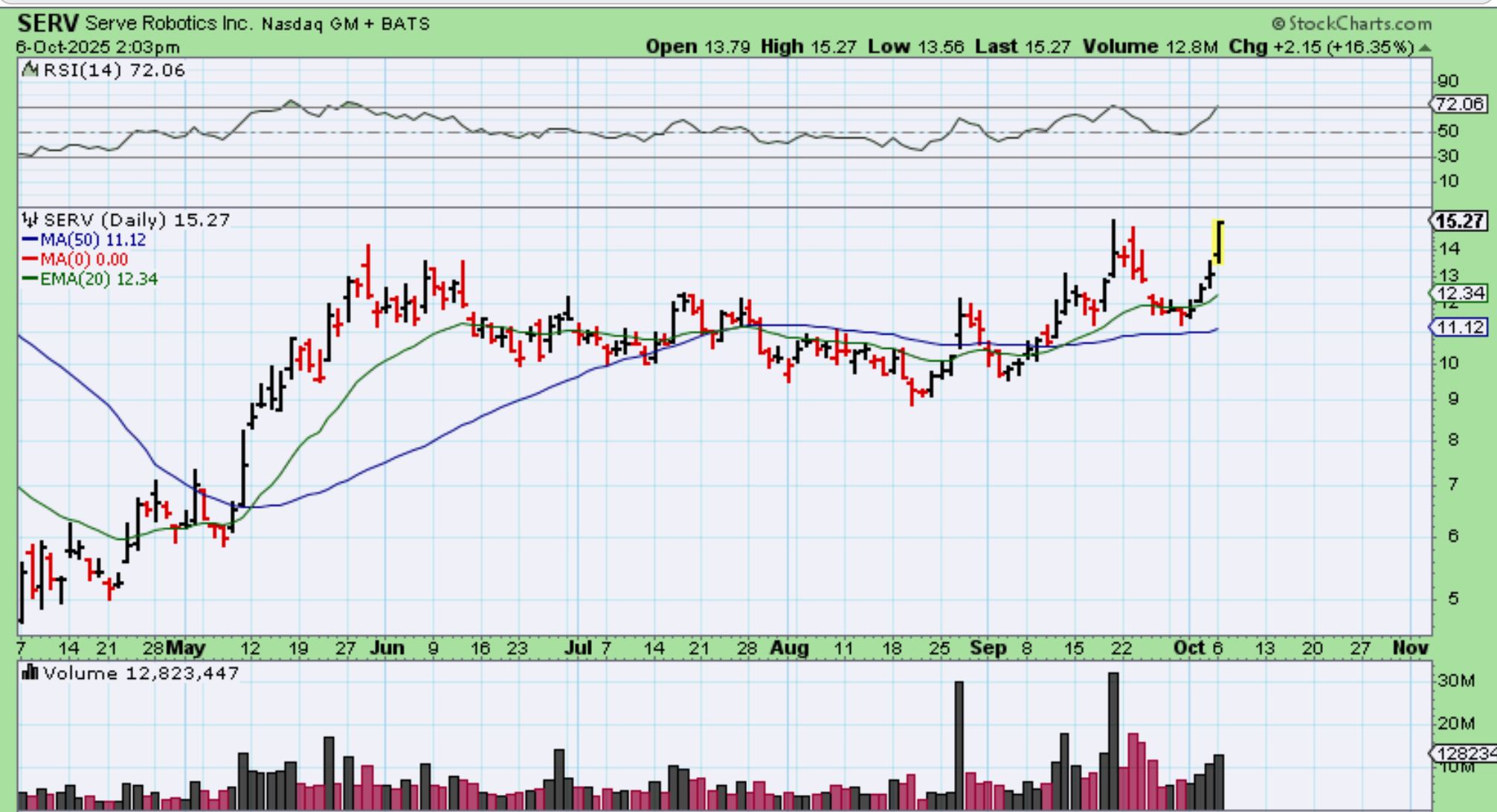The width and height of the screenshot is (1497, 812).
Task: Click the StockCharts.com copyright link
Action: pyautogui.click(x=1351, y=24)
